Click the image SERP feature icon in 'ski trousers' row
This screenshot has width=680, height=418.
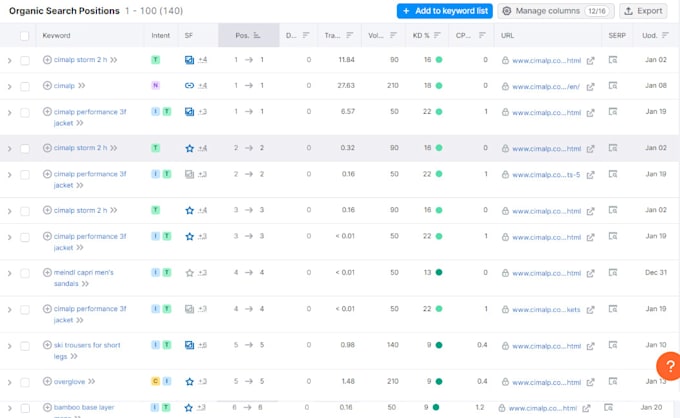point(190,345)
